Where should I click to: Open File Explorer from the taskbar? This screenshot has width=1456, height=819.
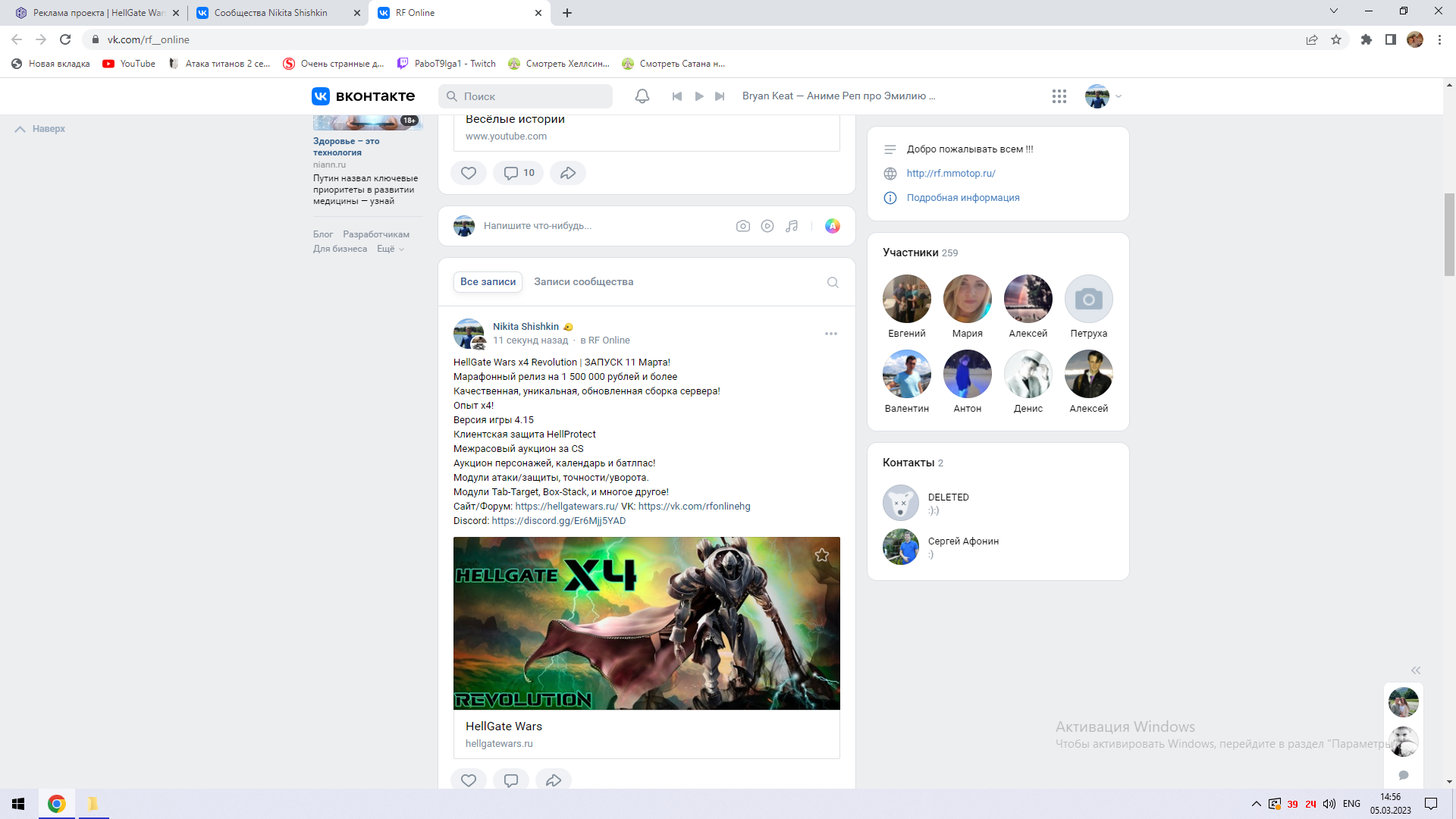[x=93, y=804]
